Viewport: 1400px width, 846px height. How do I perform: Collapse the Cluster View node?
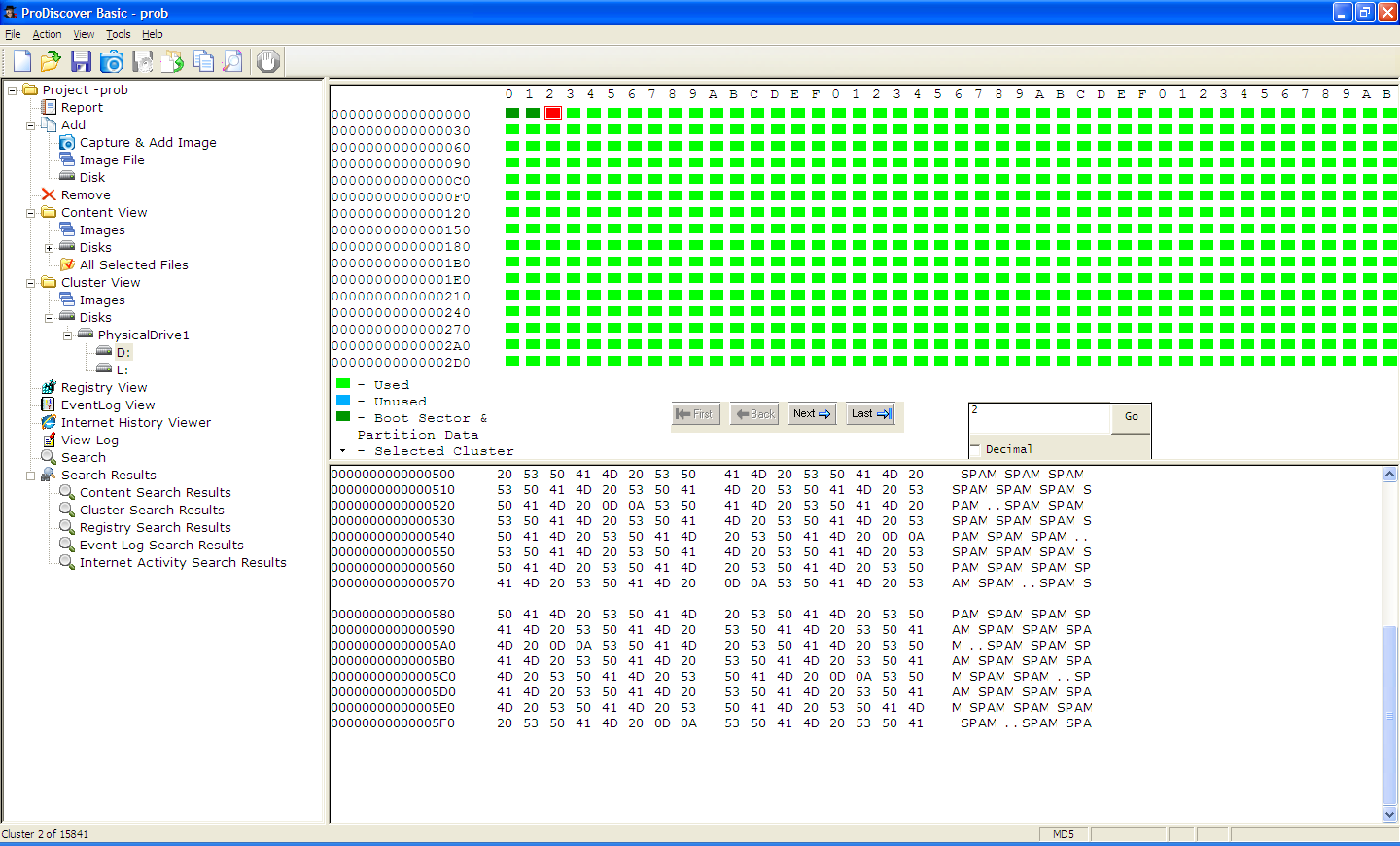pos(31,283)
